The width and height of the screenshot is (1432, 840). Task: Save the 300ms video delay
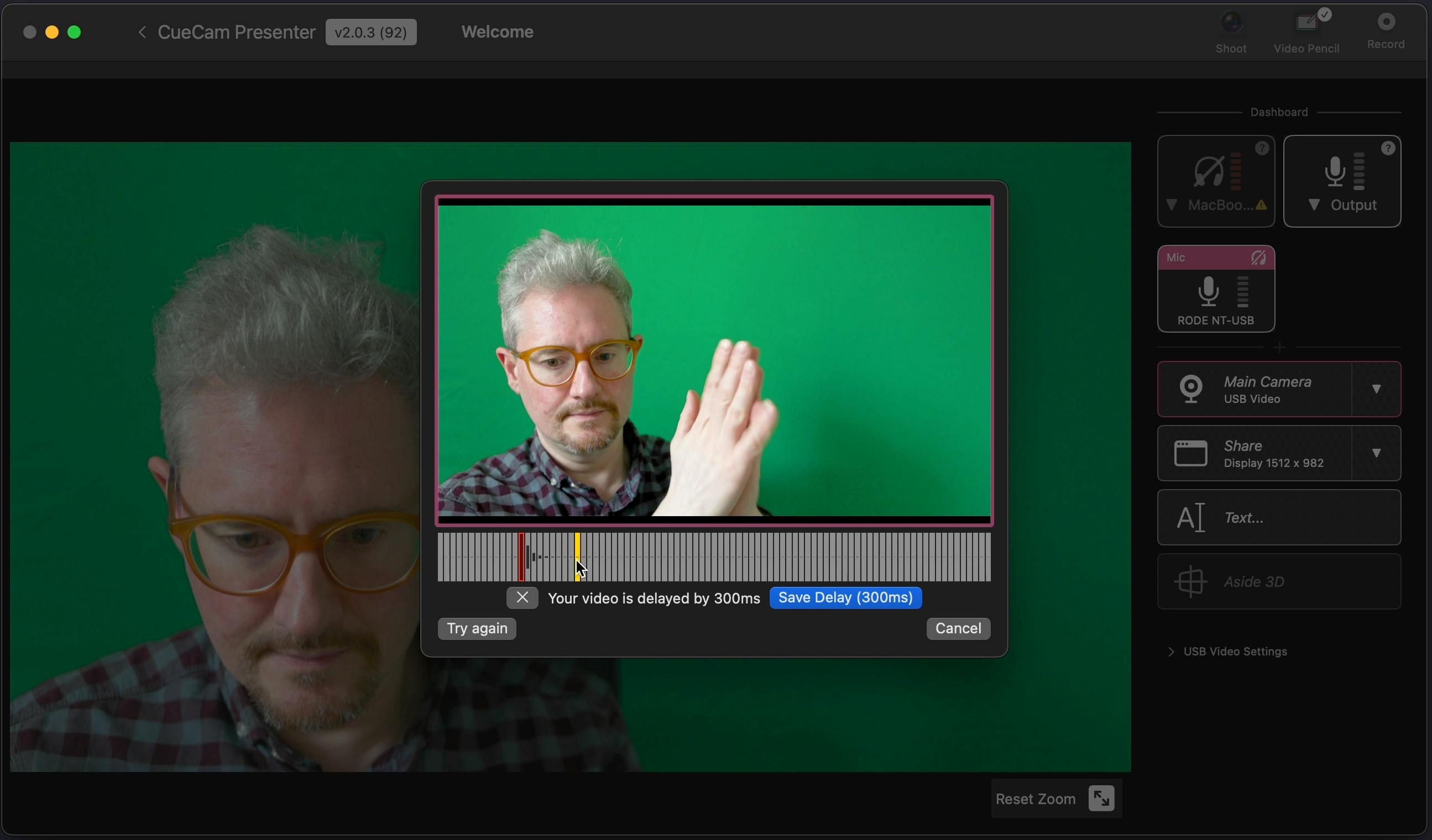point(845,597)
